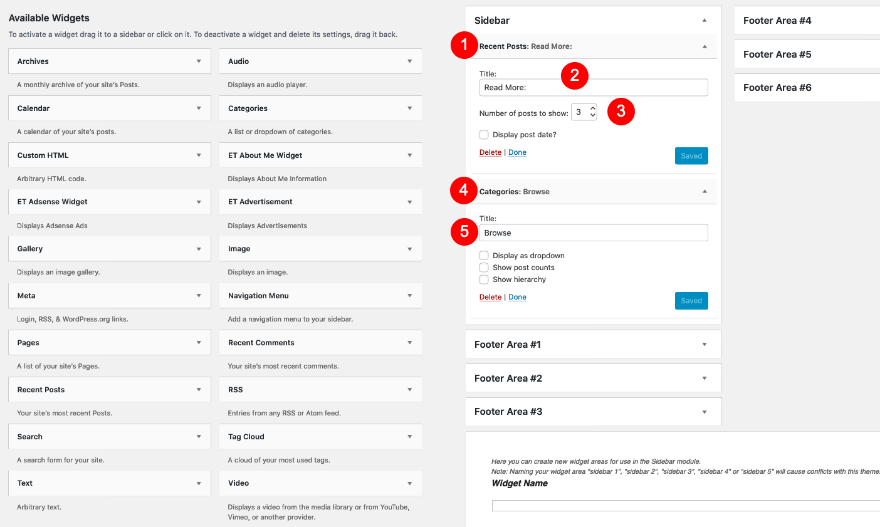Click red step marker number 2
Image resolution: width=880 pixels, height=527 pixels.
(573, 74)
